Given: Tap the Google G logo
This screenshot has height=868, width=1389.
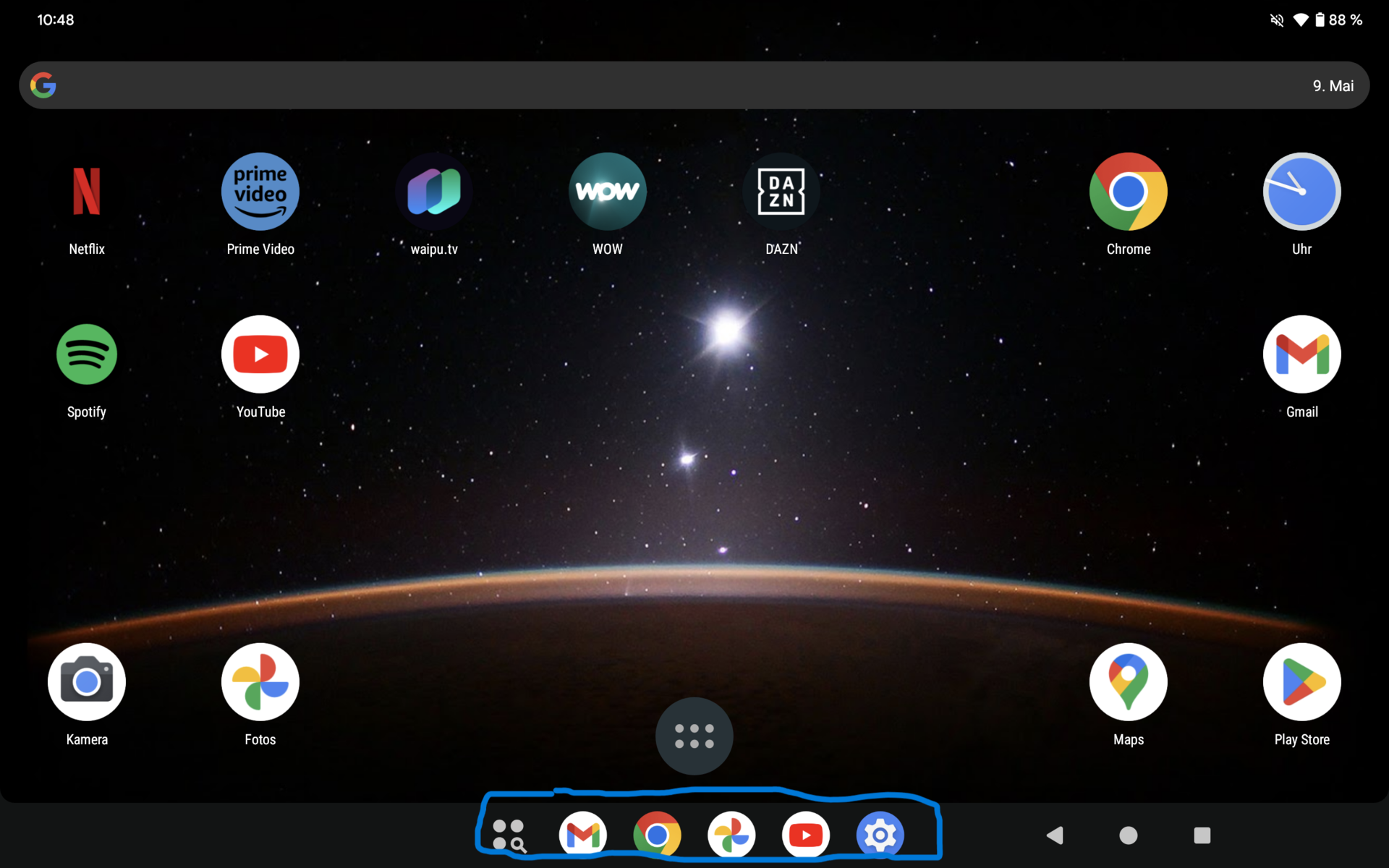Looking at the screenshot, I should tap(43, 85).
